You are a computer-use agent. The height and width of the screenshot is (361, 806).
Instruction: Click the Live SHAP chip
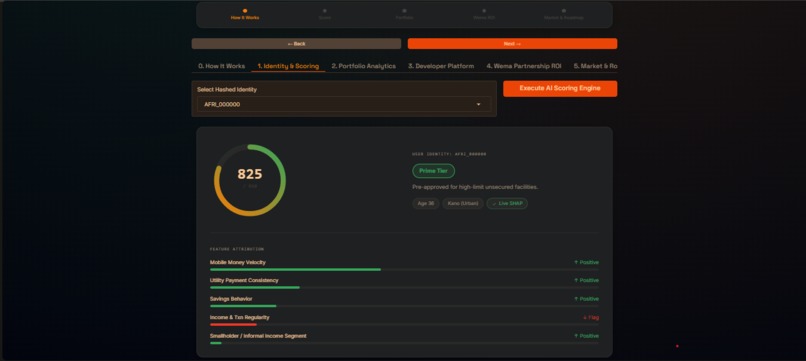coord(507,204)
